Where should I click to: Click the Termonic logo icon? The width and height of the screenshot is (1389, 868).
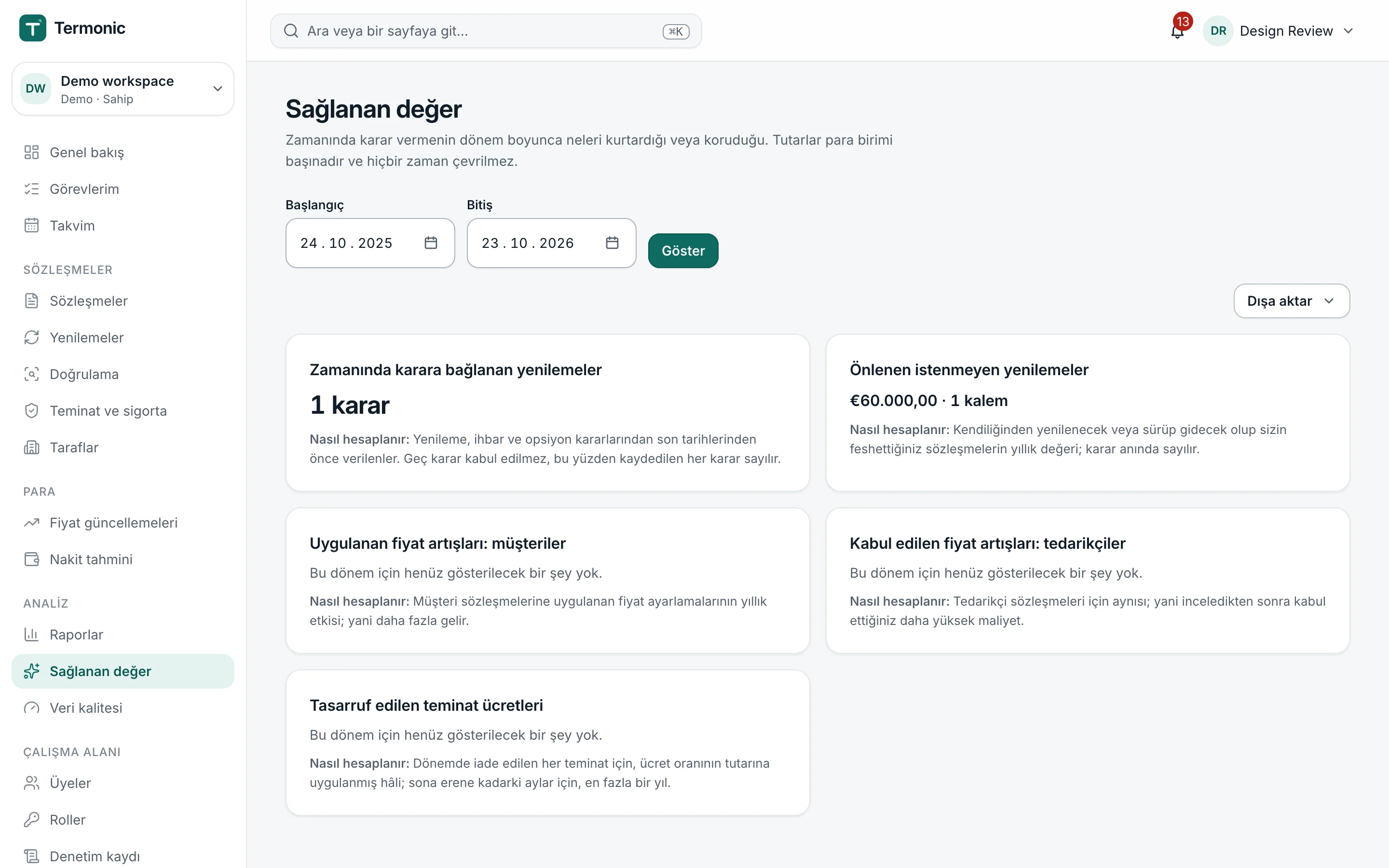[x=33, y=28]
